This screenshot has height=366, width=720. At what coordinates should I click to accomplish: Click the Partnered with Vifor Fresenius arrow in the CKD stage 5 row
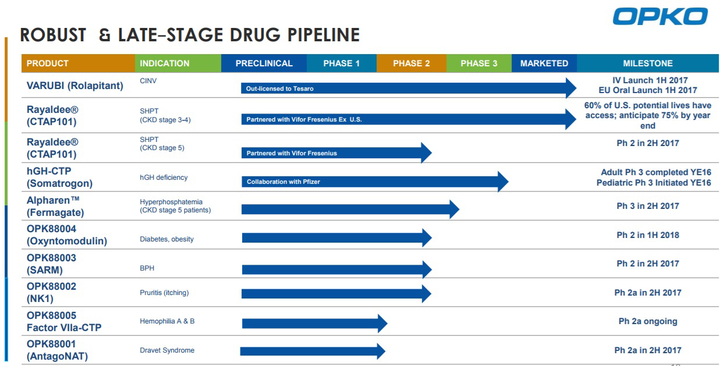337,152
